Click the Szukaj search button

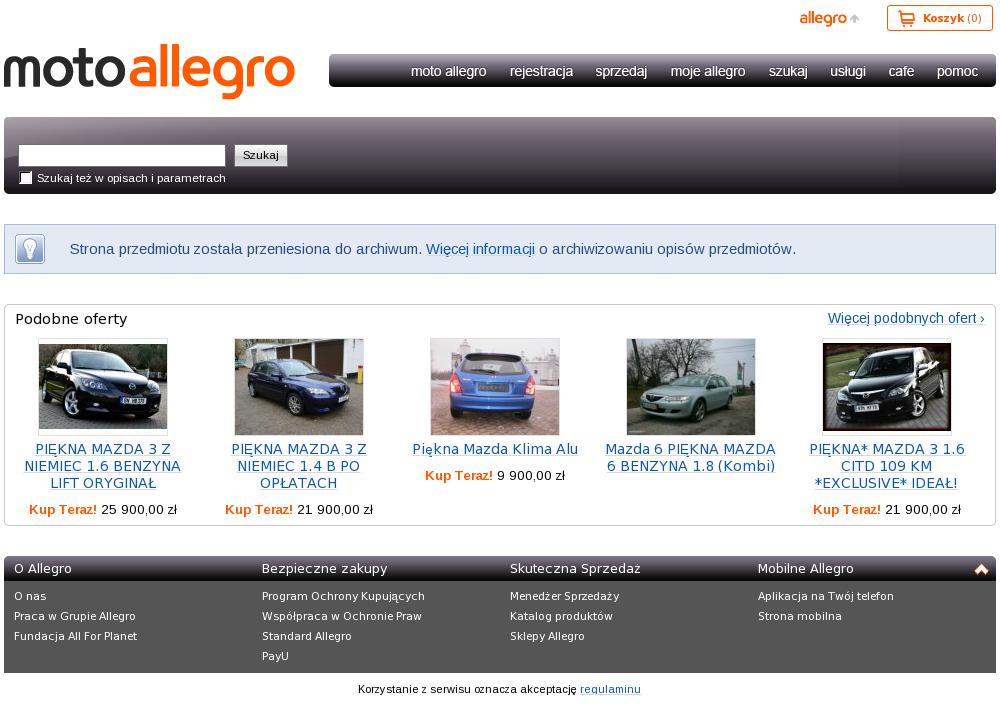click(x=261, y=156)
